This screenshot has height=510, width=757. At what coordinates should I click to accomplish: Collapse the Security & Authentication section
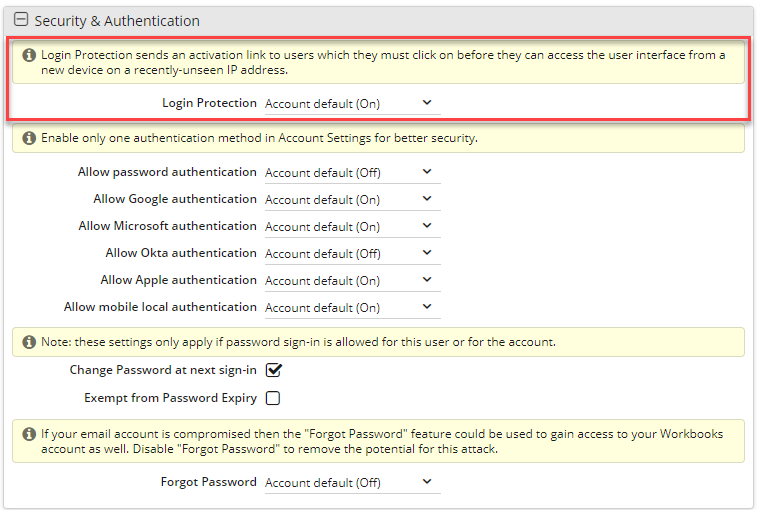pyautogui.click(x=21, y=19)
